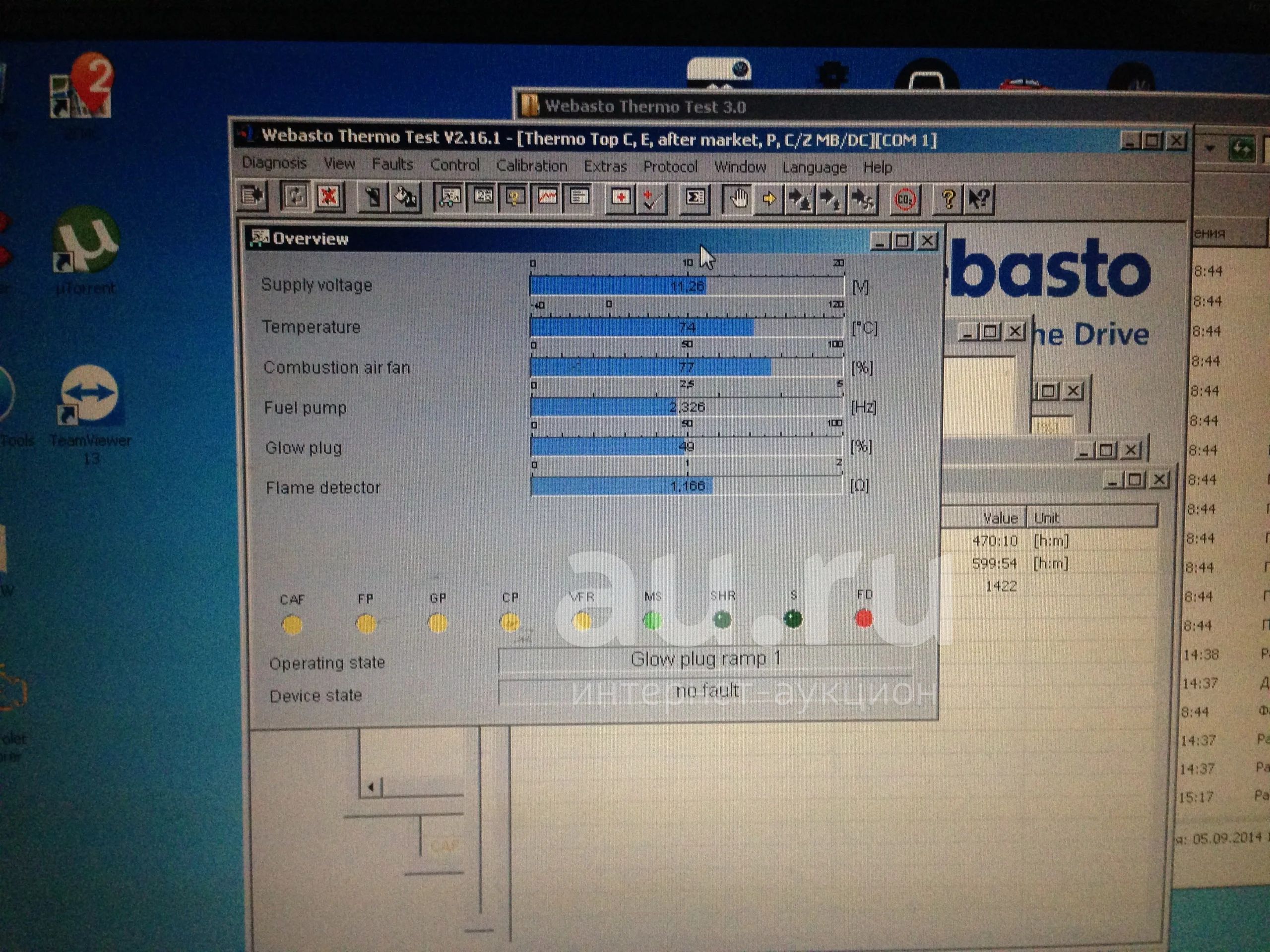
Task: Open the View menu
Action: coord(339,164)
